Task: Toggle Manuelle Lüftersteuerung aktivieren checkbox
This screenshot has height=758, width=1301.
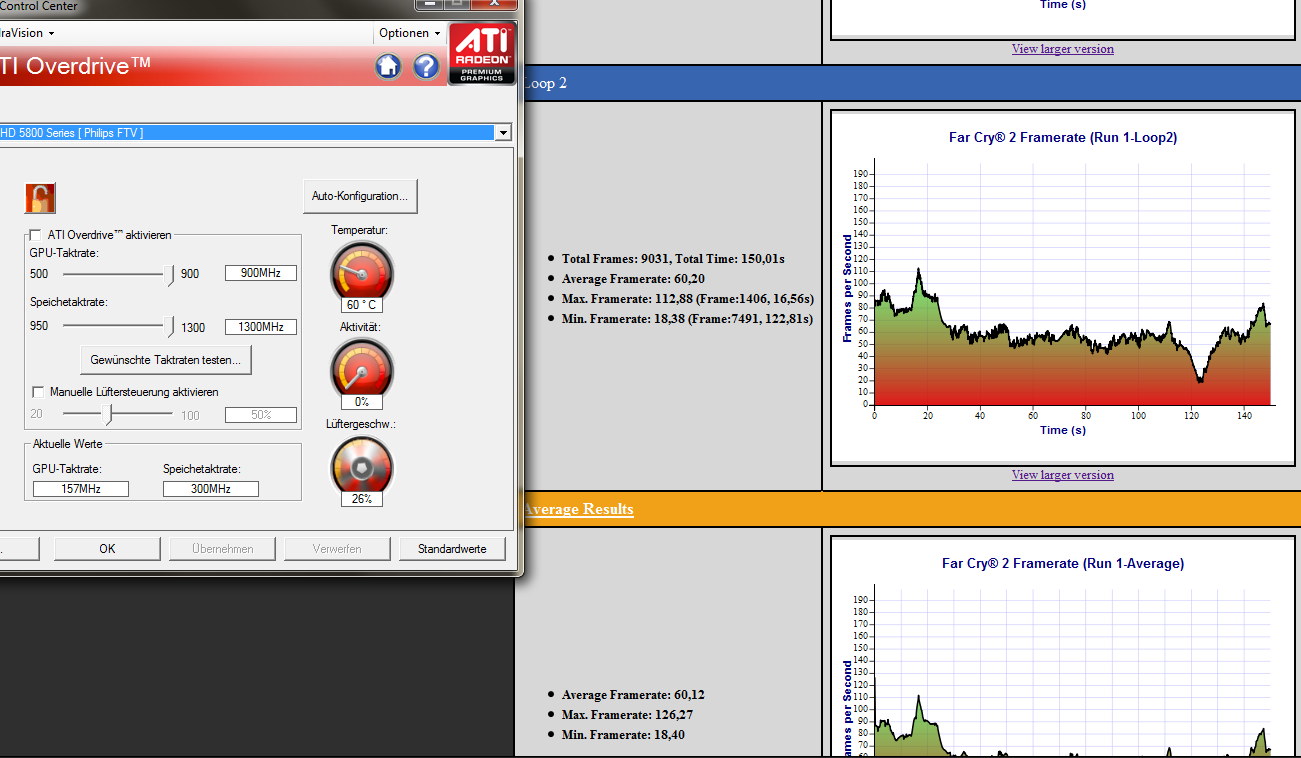Action: click(39, 392)
